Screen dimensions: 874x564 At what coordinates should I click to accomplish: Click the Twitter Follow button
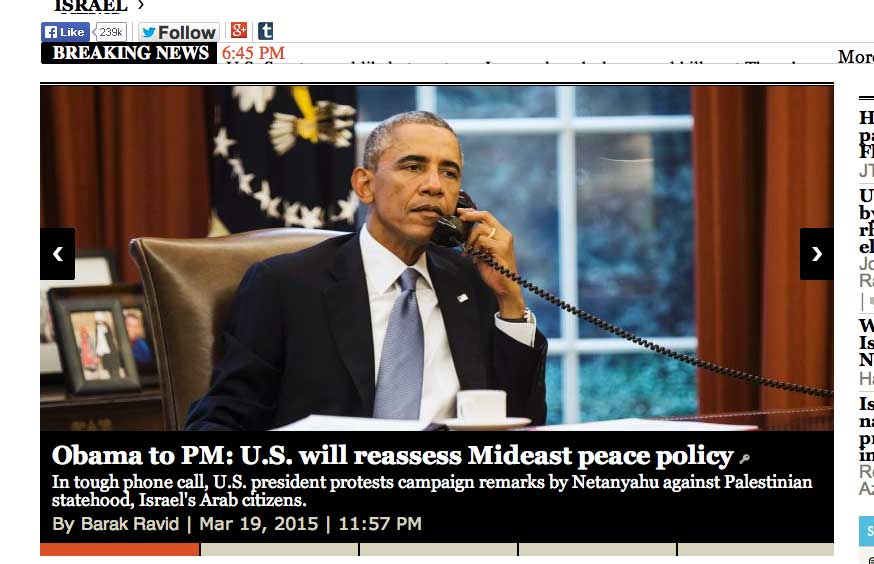178,32
